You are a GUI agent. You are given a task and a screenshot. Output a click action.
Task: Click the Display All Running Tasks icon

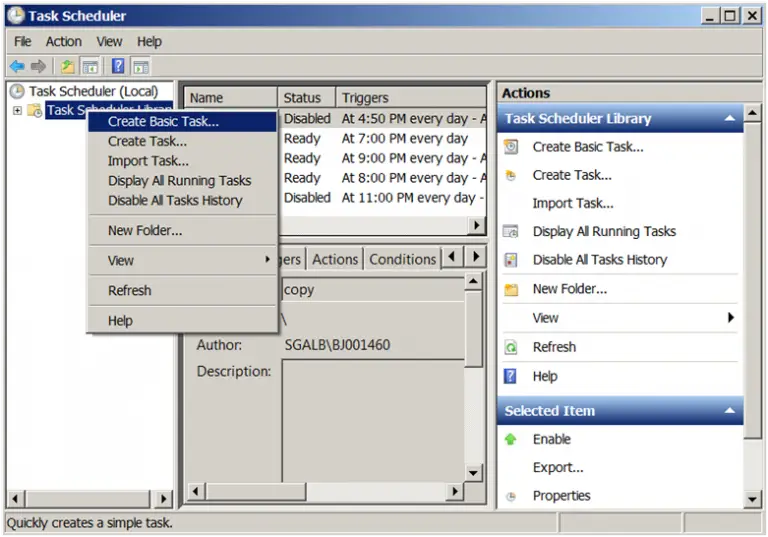[x=511, y=231]
